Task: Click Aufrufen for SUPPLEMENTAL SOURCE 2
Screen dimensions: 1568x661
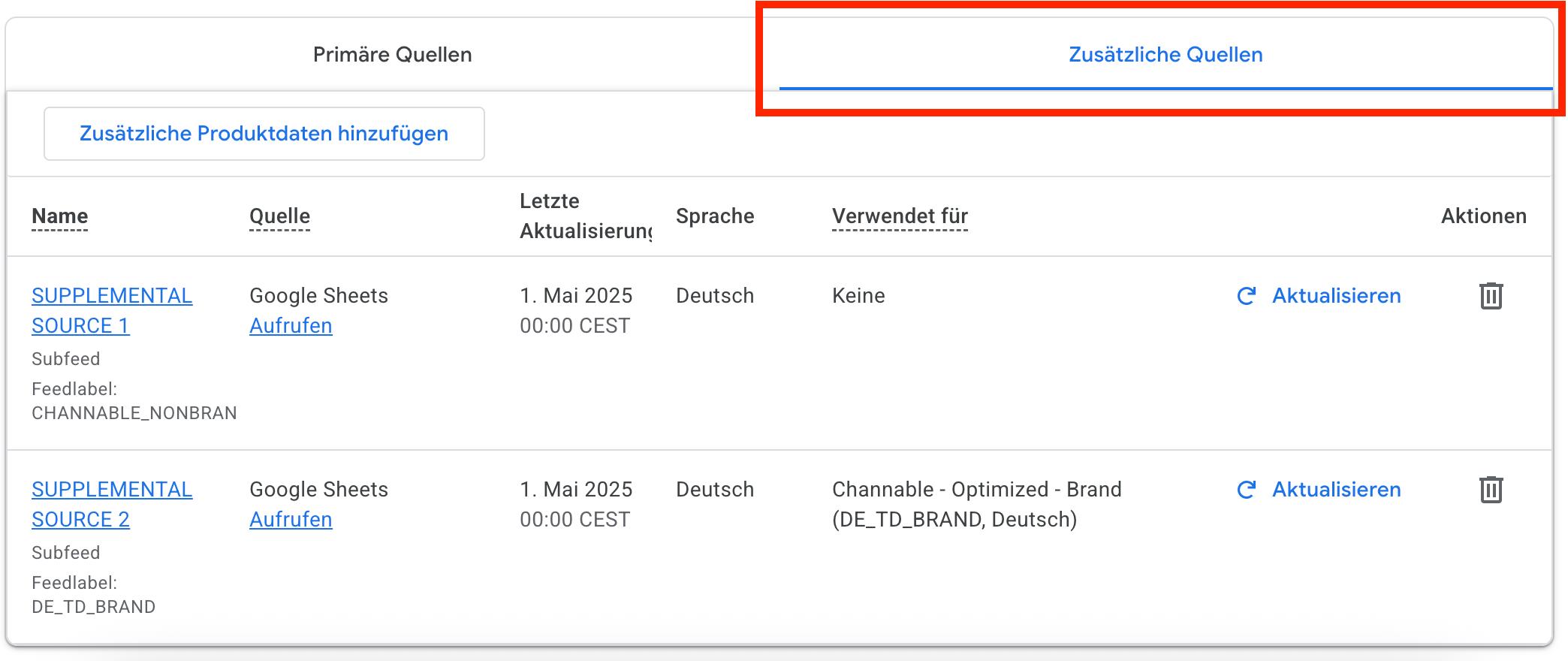Action: click(x=291, y=520)
